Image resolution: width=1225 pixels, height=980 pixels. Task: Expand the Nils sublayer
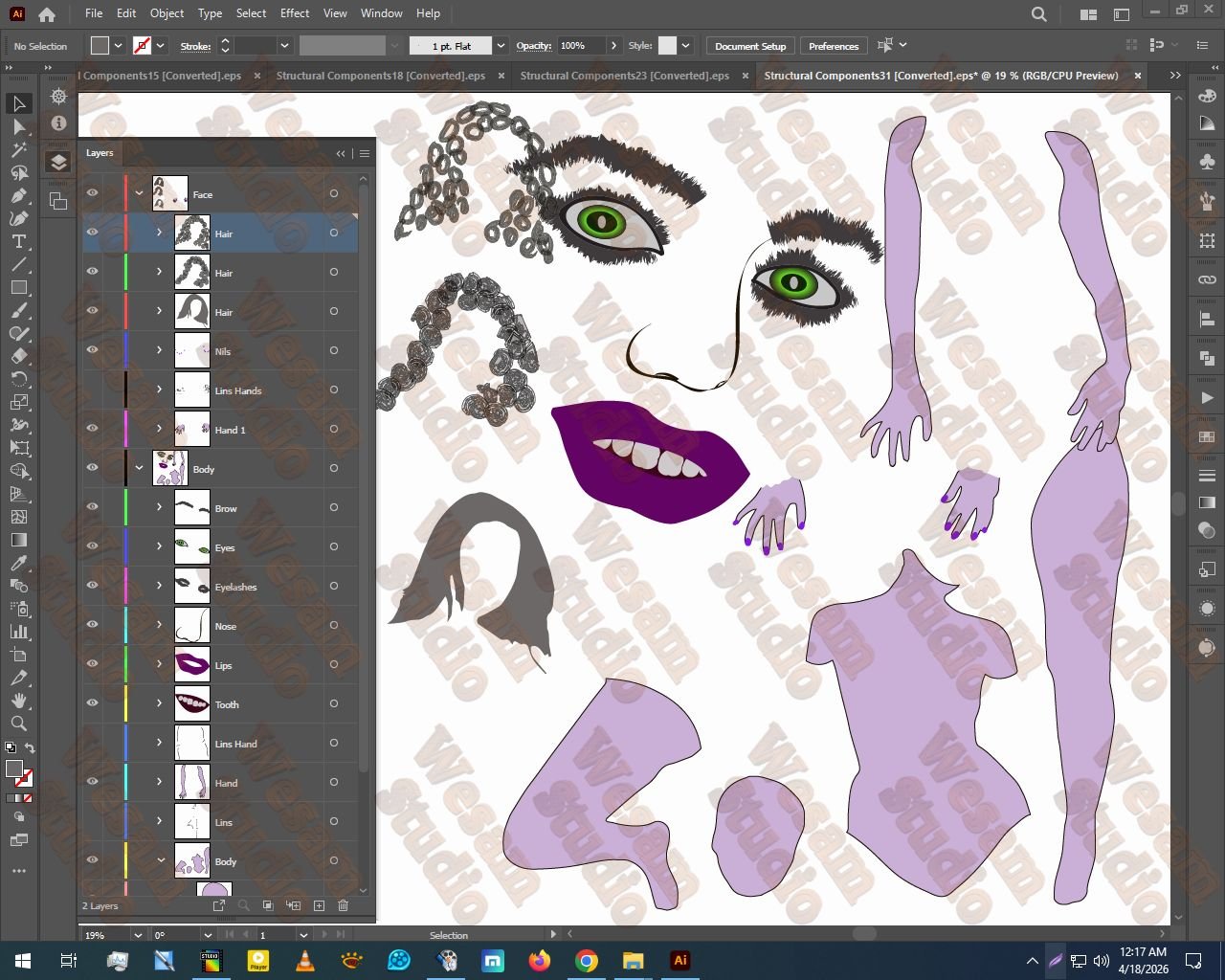[x=160, y=350]
